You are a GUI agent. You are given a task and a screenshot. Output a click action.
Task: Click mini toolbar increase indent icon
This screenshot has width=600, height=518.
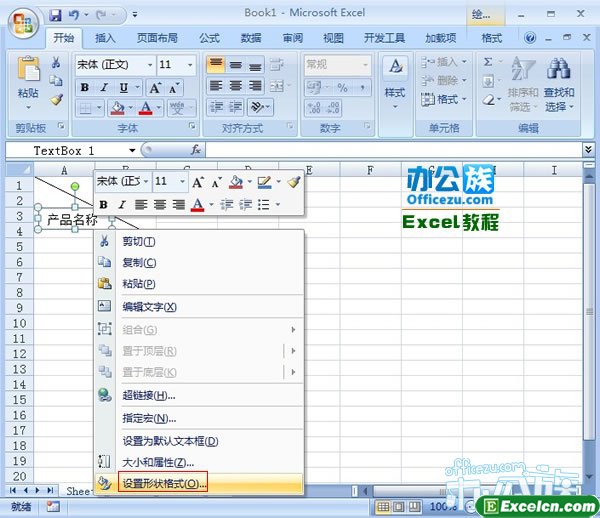coord(245,205)
